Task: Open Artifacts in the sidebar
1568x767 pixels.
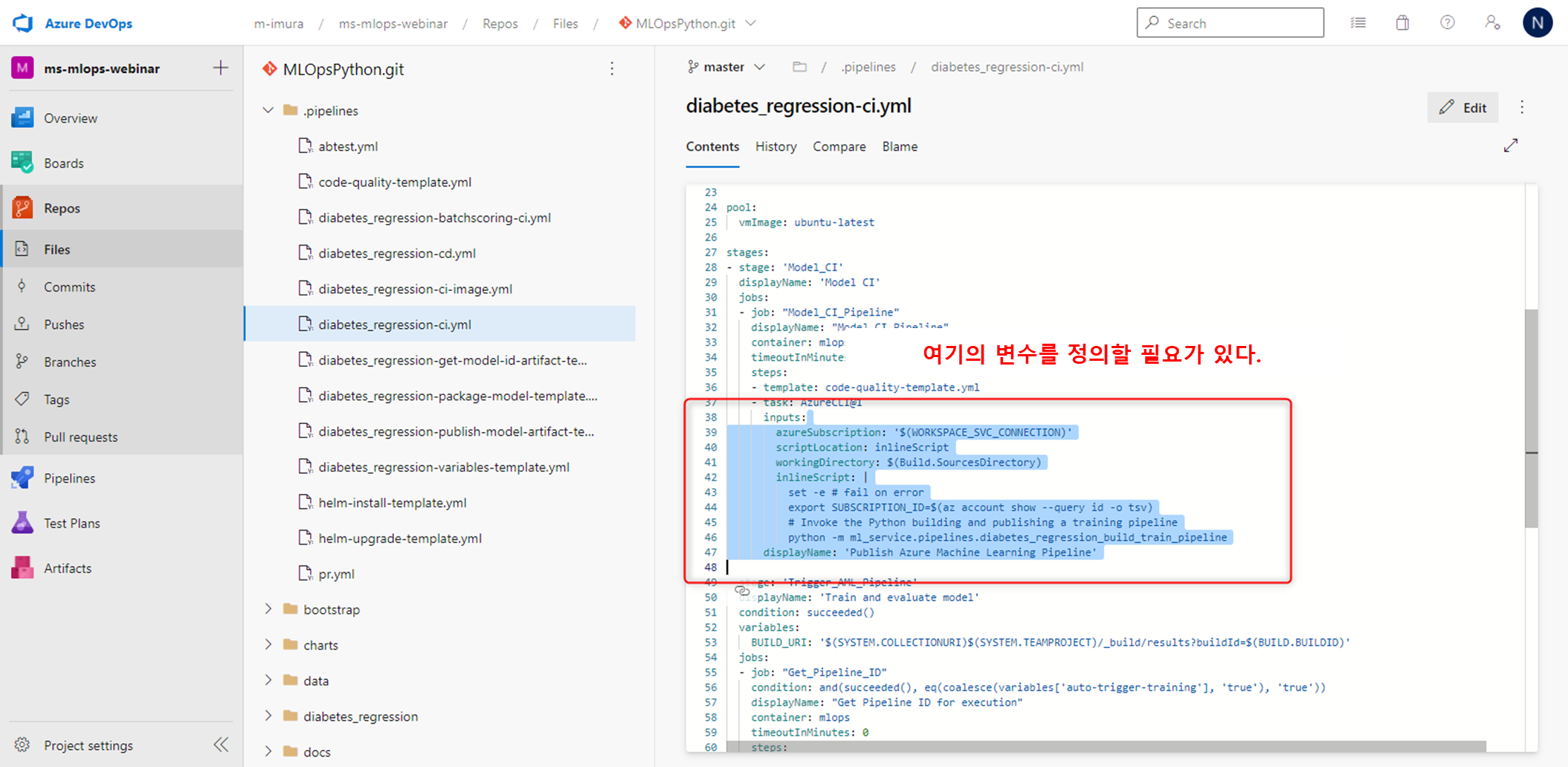Action: (x=67, y=568)
